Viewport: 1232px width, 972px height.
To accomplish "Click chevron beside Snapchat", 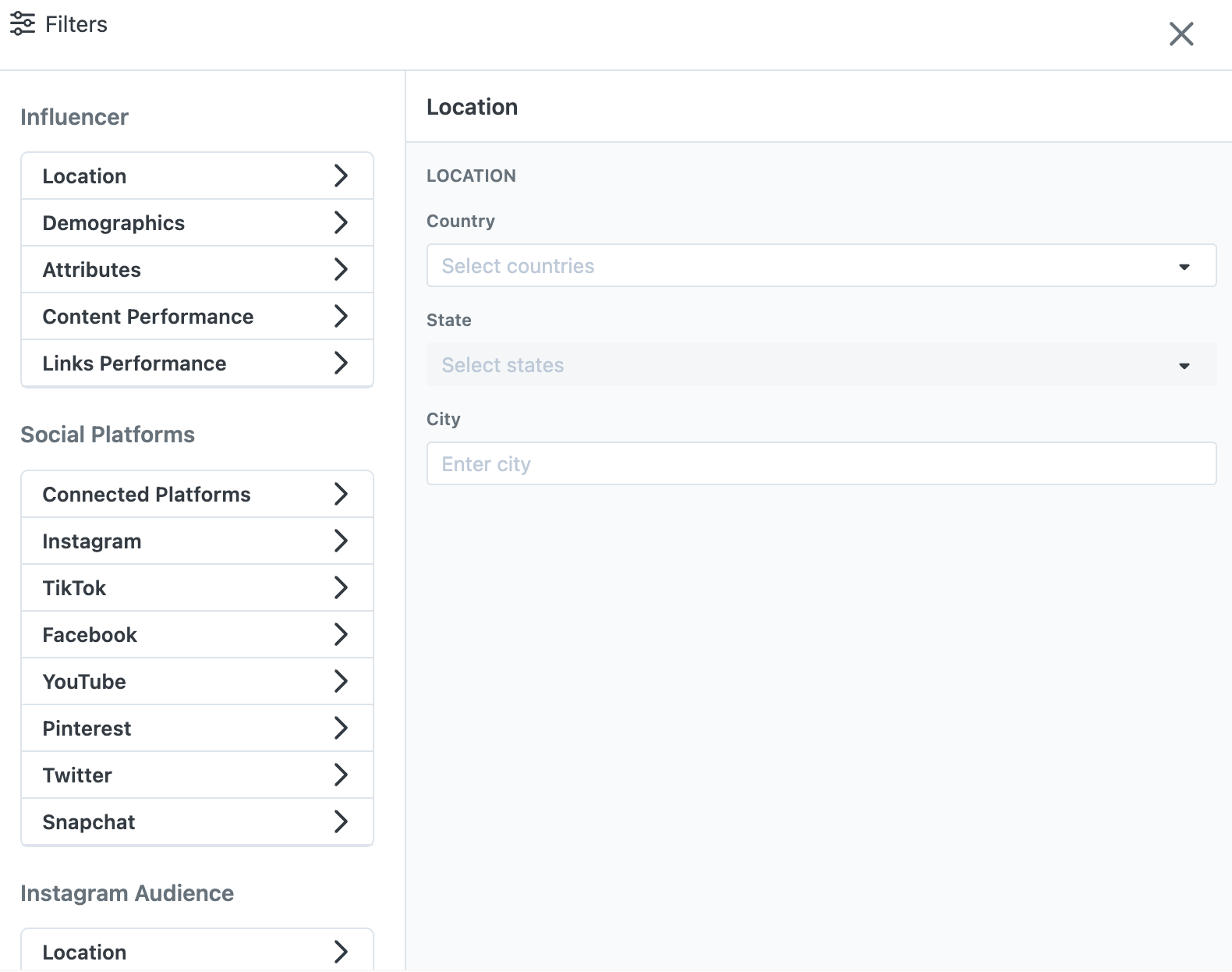I will click(341, 821).
